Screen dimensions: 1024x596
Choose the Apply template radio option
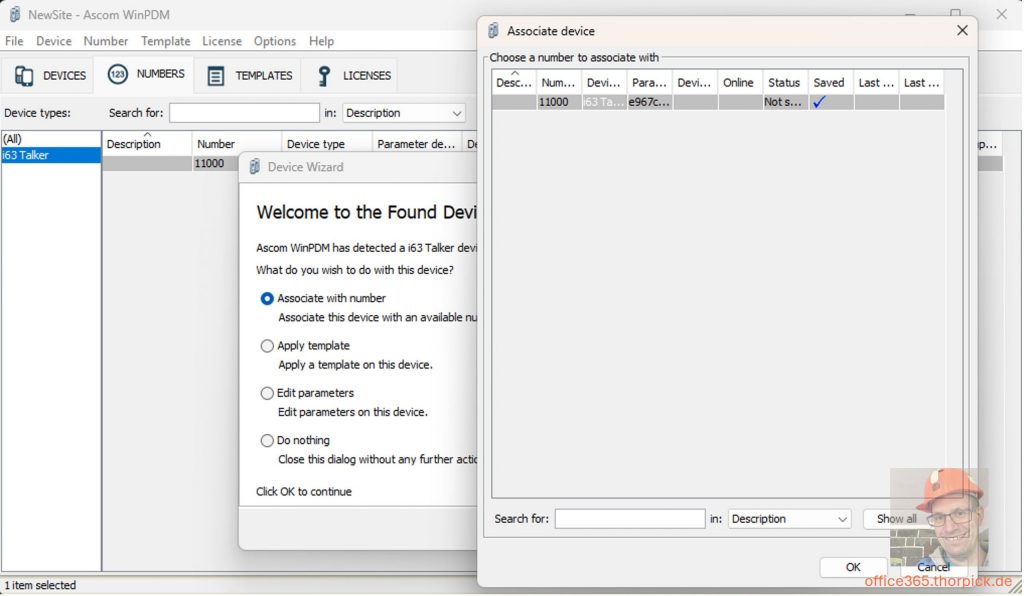point(267,346)
